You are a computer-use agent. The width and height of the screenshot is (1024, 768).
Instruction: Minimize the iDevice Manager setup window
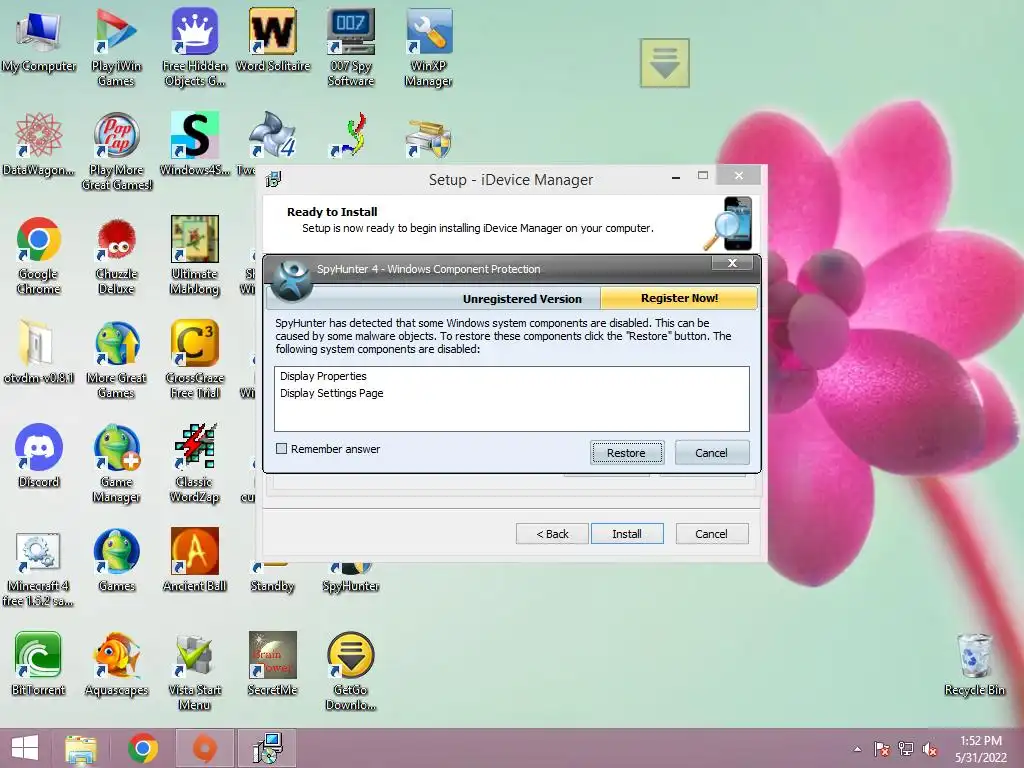[x=676, y=176]
